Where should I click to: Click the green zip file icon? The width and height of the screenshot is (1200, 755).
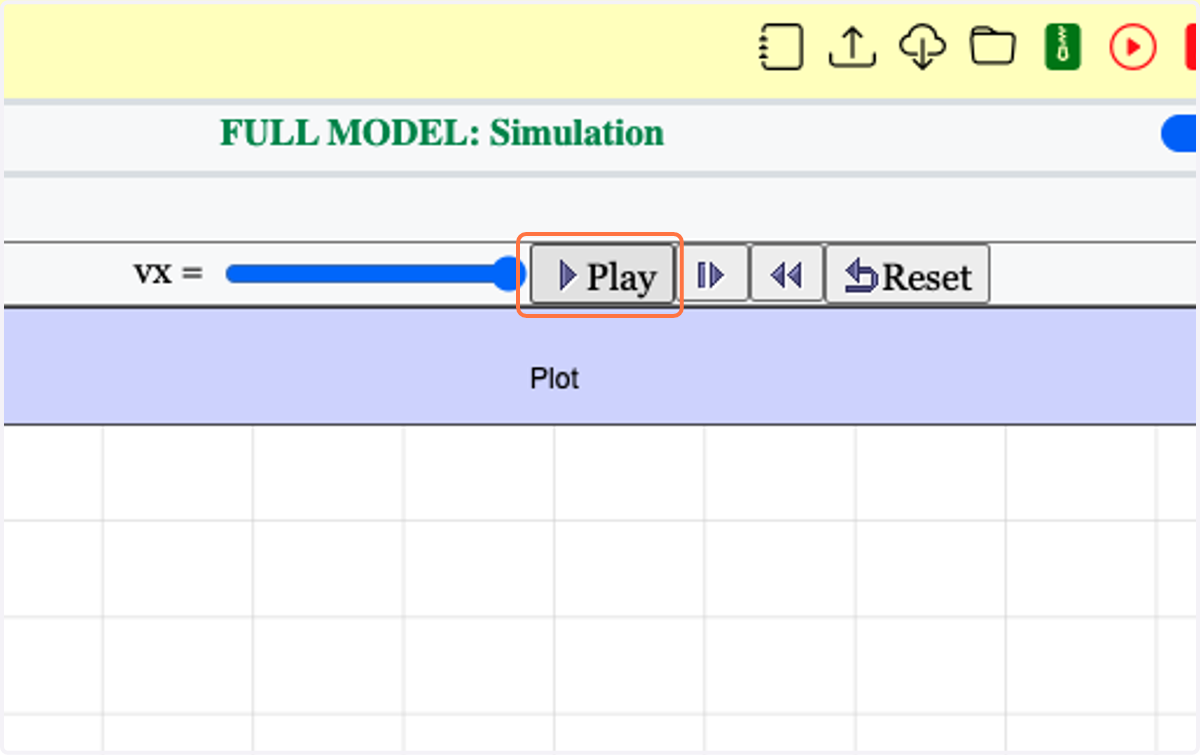click(1063, 47)
